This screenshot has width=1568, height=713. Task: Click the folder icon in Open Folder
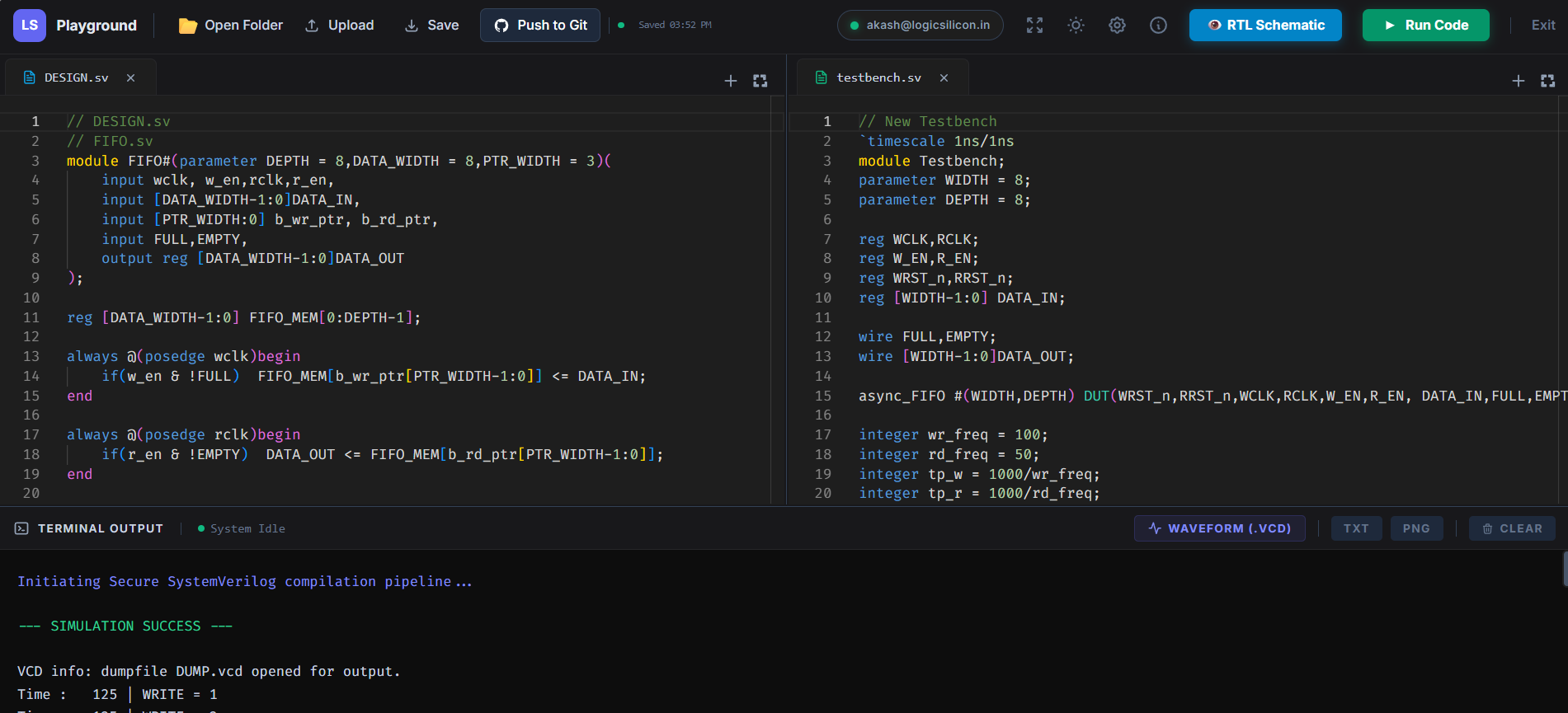(x=188, y=26)
